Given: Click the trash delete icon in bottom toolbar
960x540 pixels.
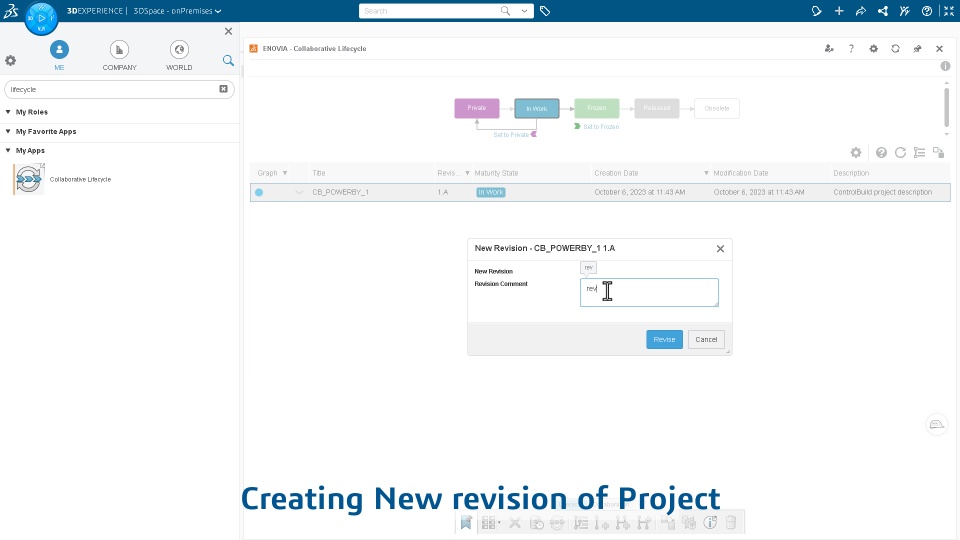Looking at the screenshot, I should coord(730,523).
